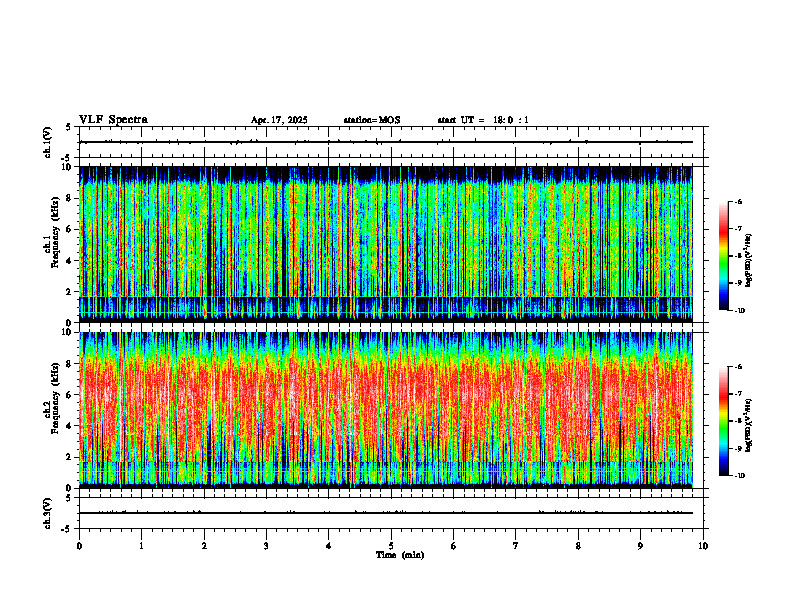Click tick "4" on the Time axis
Screen dimensions: 792x612
tap(329, 546)
